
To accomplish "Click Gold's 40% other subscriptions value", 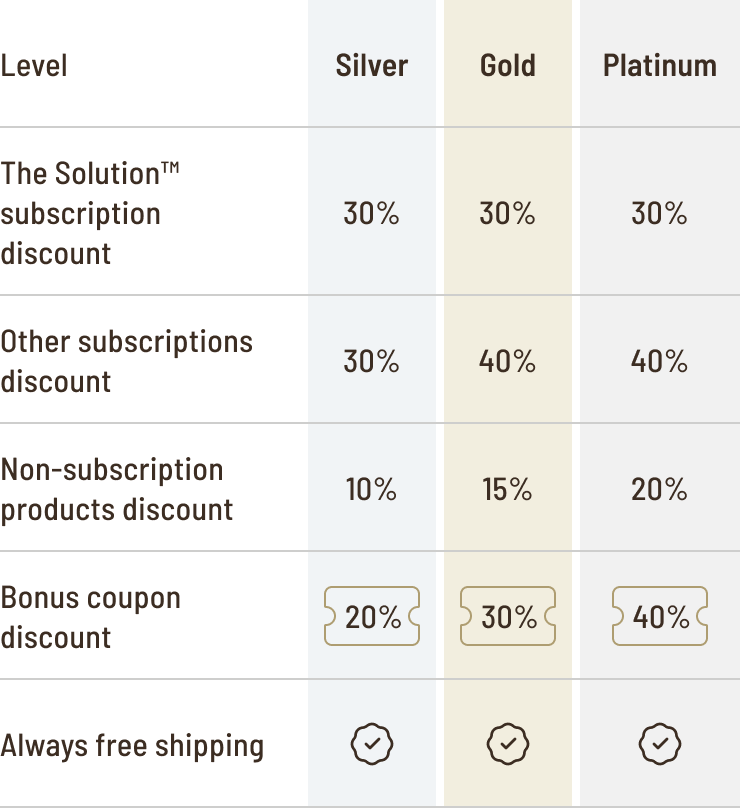I will [x=508, y=361].
